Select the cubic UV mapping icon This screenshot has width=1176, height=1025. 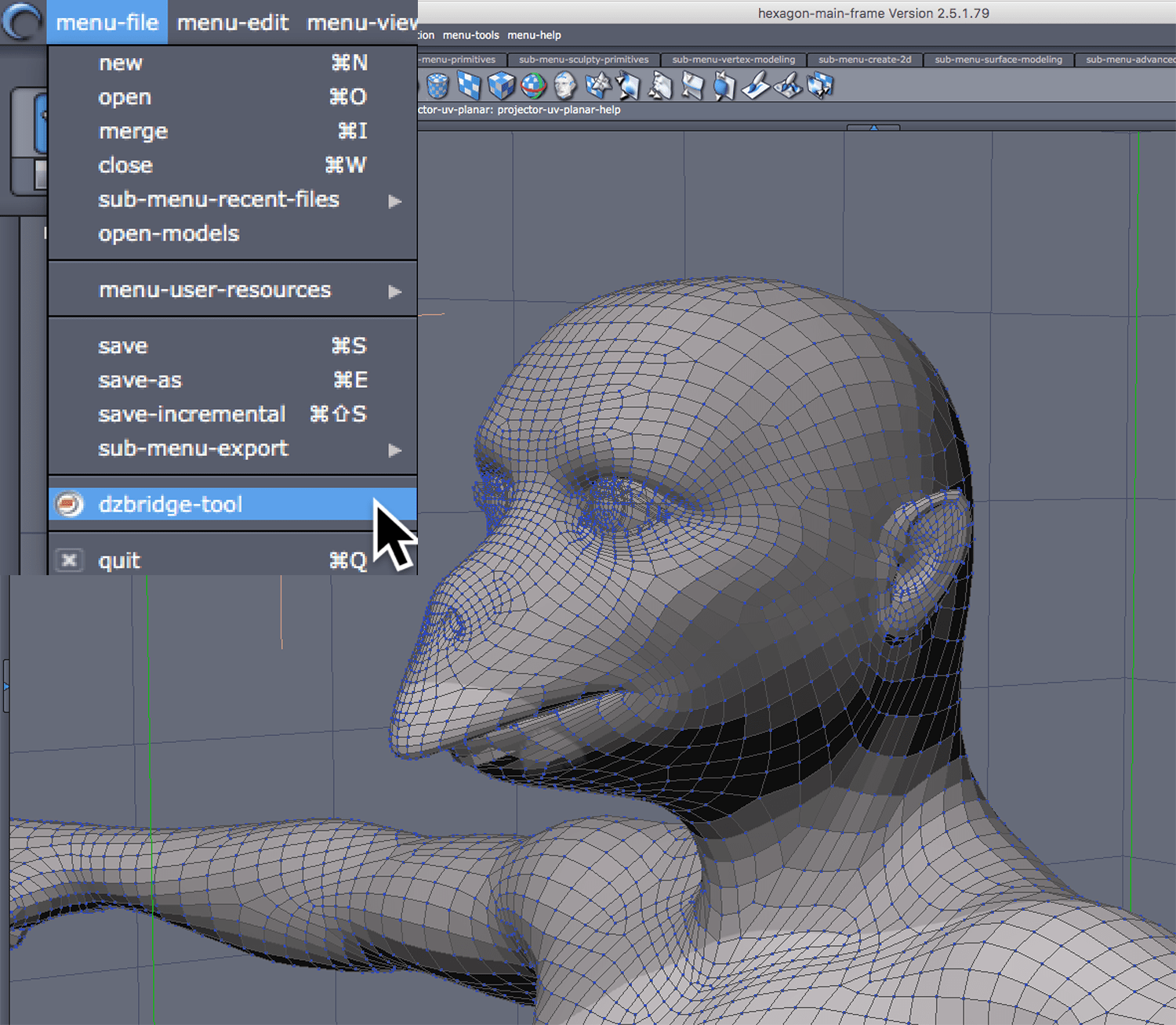pyautogui.click(x=501, y=86)
